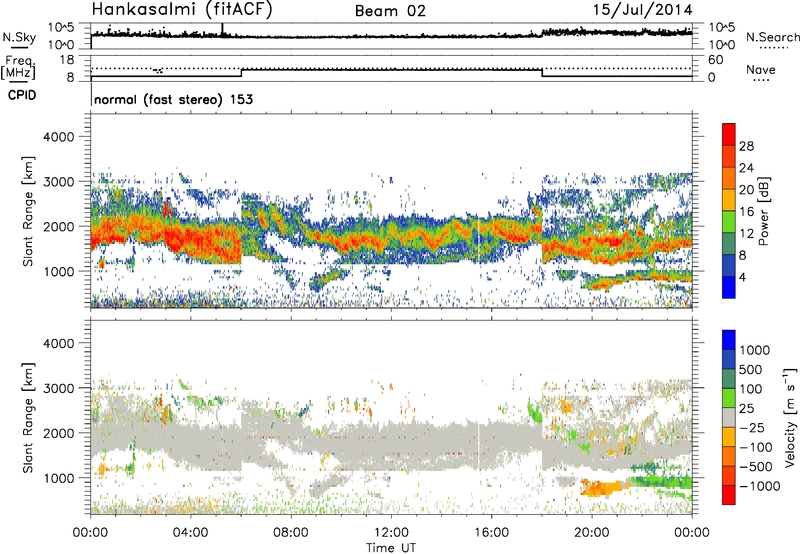
Task: Click the '-25' value on the Velocity scale
Action: pyautogui.click(x=752, y=427)
